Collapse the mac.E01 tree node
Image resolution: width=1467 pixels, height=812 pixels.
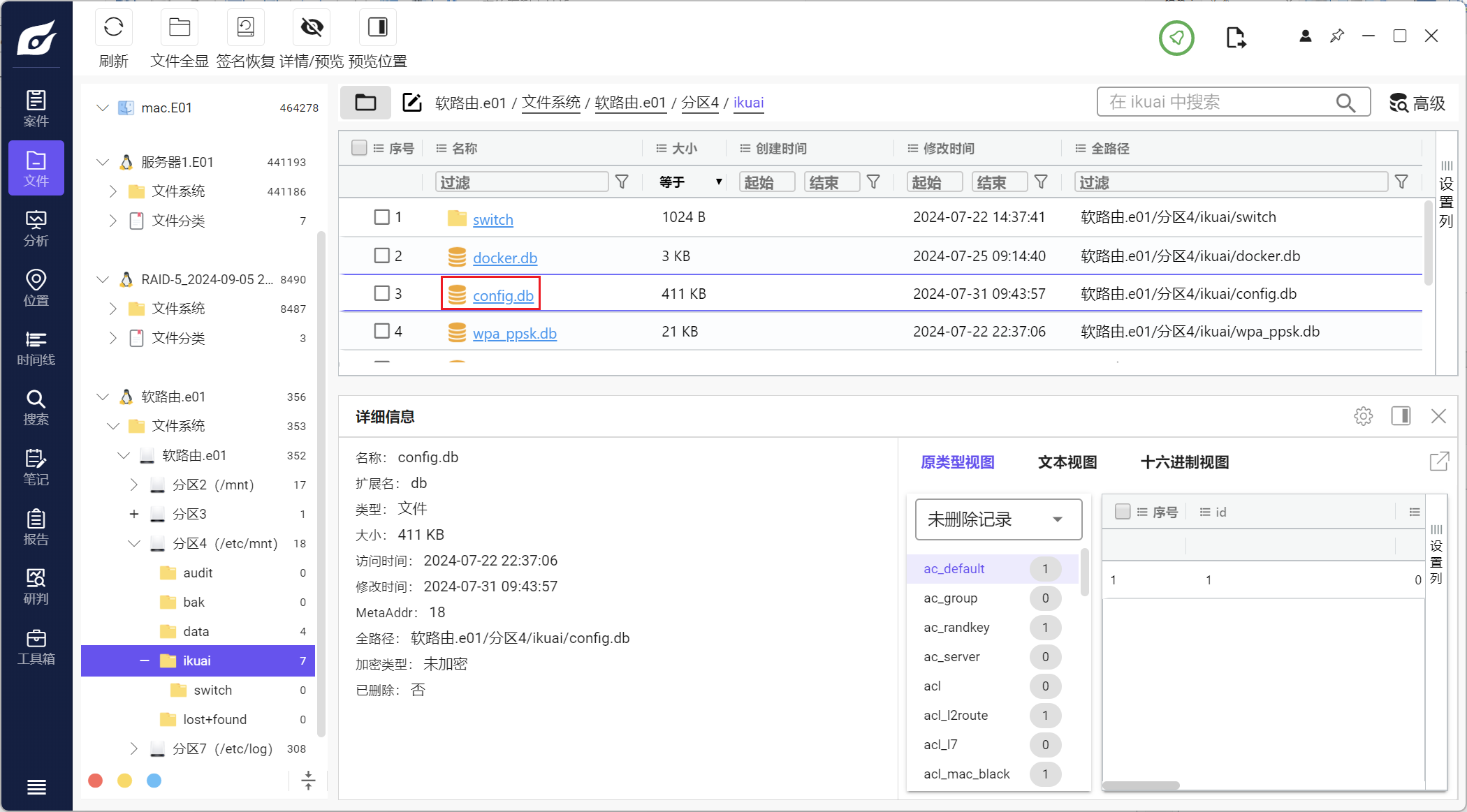pyautogui.click(x=103, y=108)
